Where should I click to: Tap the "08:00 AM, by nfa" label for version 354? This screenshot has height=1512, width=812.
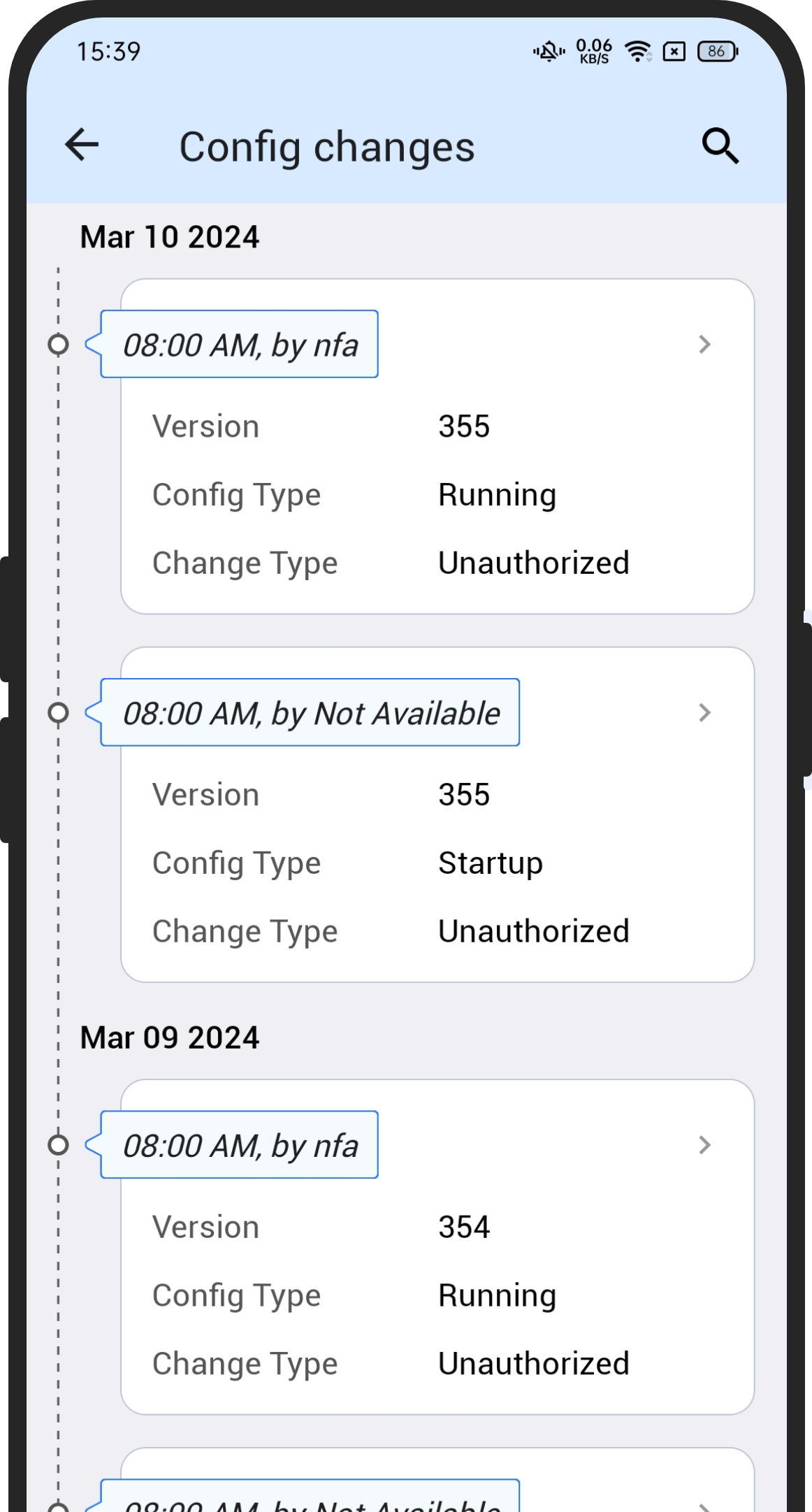point(240,1145)
